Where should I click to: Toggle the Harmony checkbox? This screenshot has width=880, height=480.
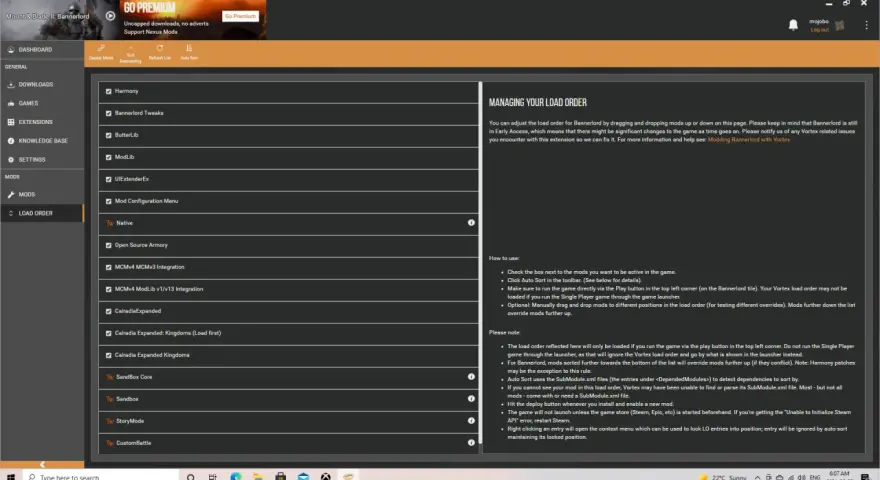[109, 91]
